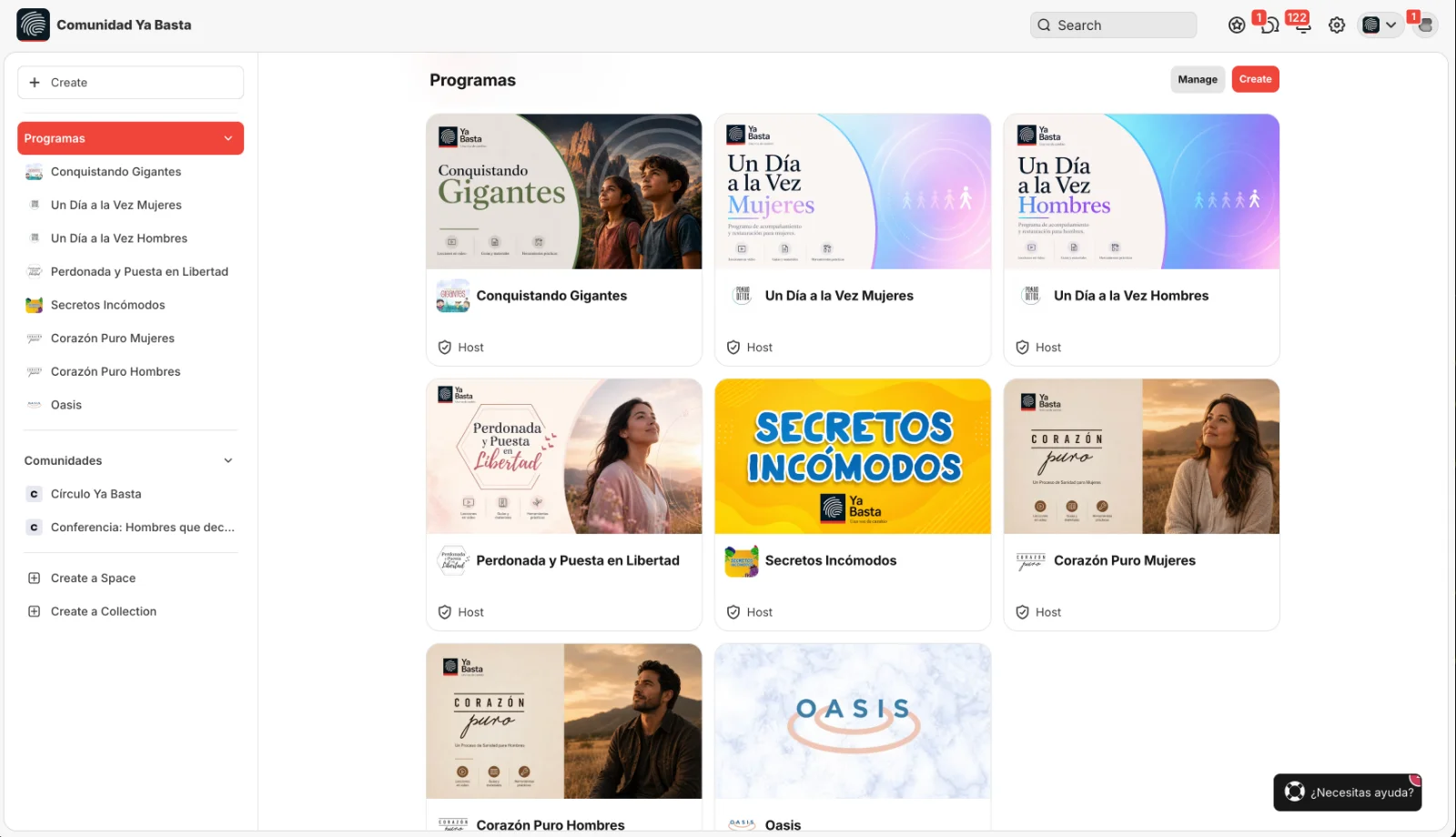This screenshot has width=1456, height=837.
Task: Click the Comunidad Ya Basta logo
Action: (34, 25)
